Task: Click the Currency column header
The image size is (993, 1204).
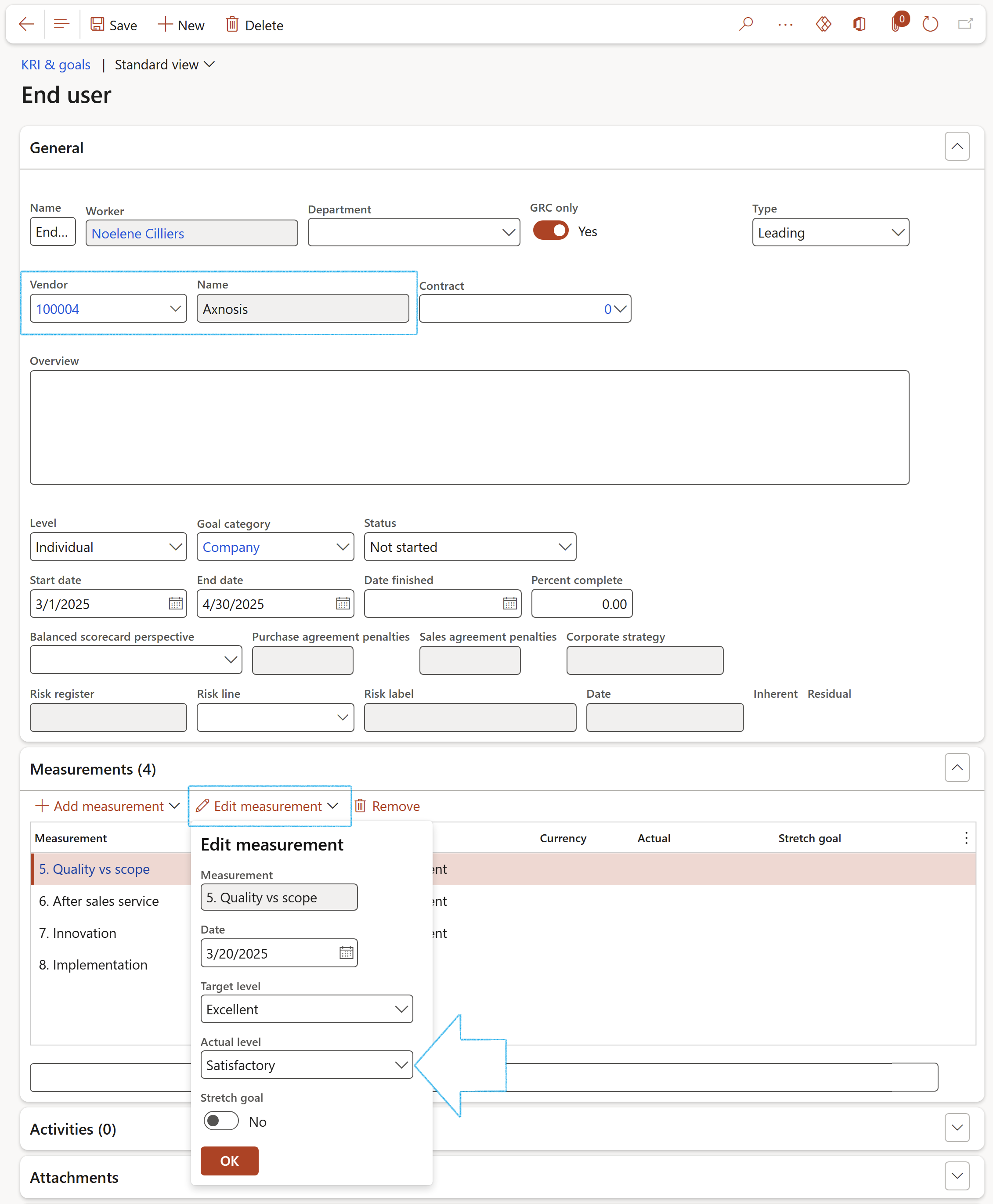Action: [x=563, y=839]
